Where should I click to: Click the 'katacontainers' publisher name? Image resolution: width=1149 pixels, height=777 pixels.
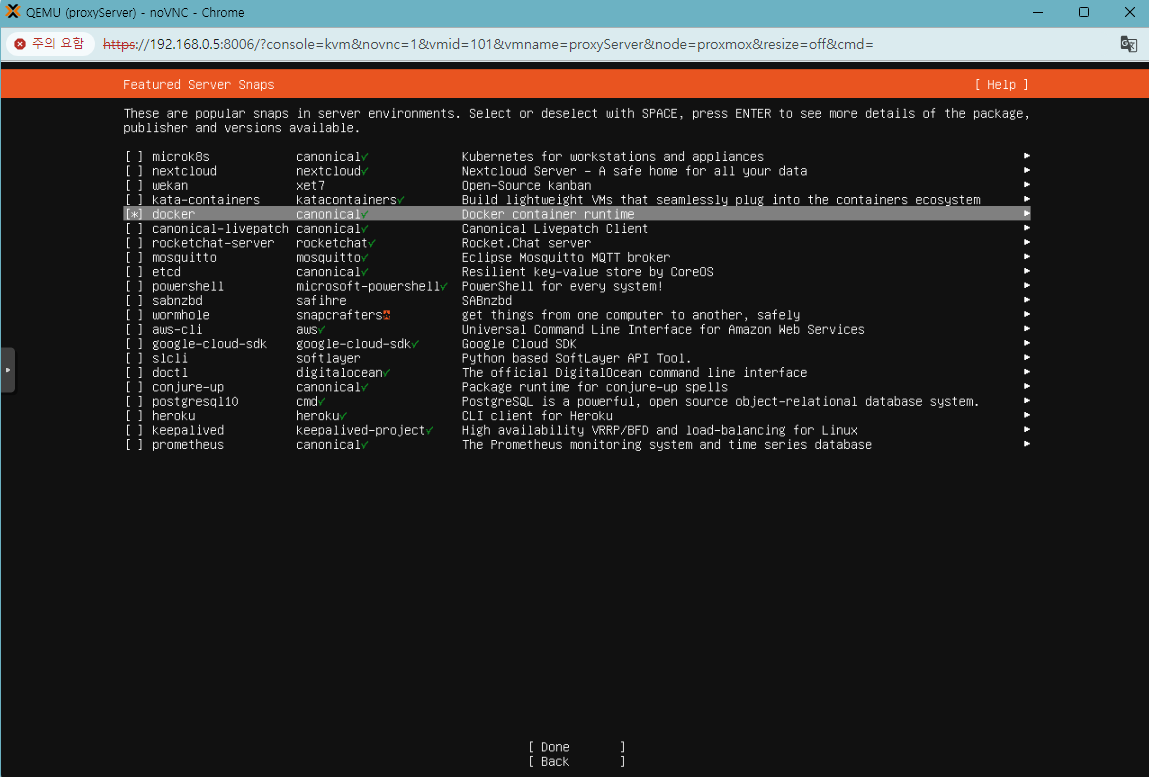coord(347,200)
